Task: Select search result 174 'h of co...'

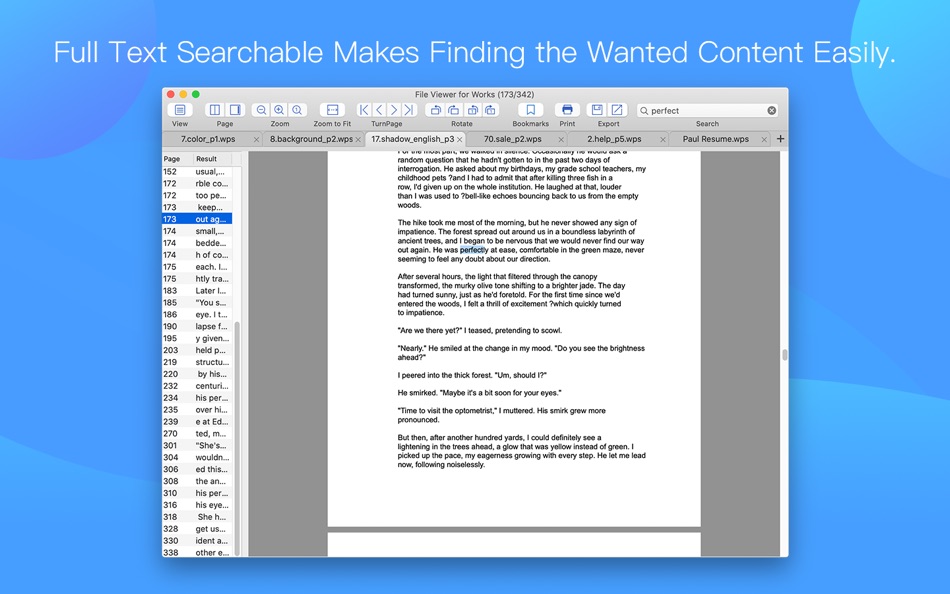Action: pos(197,255)
